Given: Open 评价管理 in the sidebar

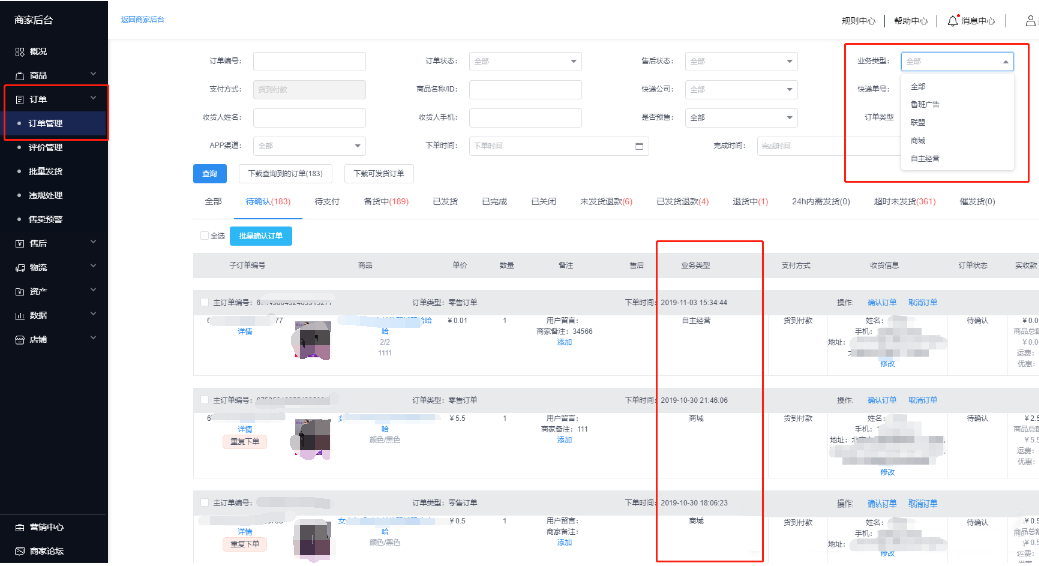Looking at the screenshot, I should (x=46, y=147).
